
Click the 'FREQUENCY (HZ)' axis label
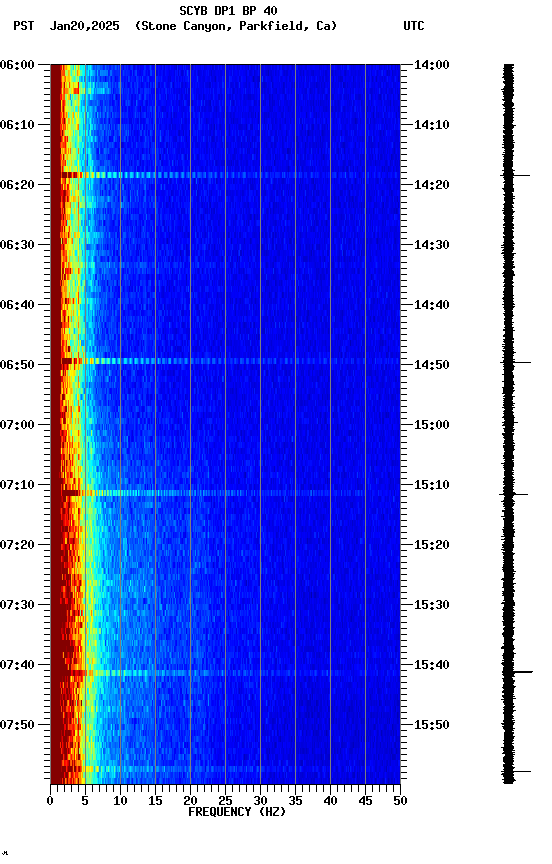click(x=237, y=812)
